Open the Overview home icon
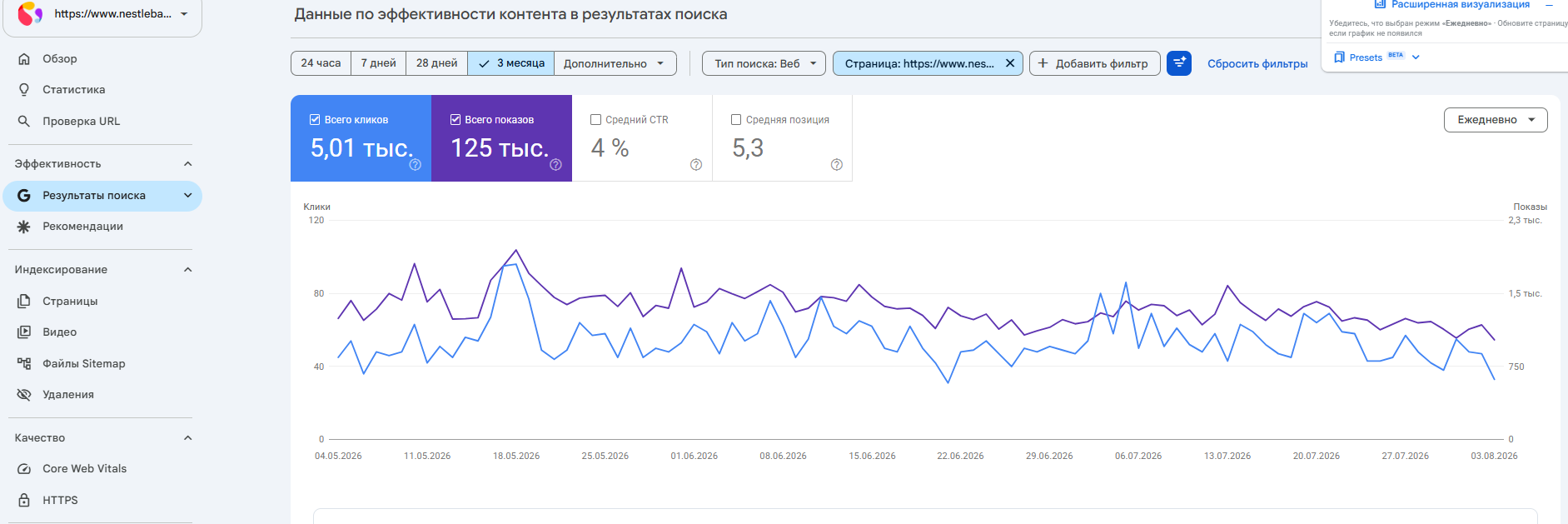1568x524 pixels. (x=24, y=59)
